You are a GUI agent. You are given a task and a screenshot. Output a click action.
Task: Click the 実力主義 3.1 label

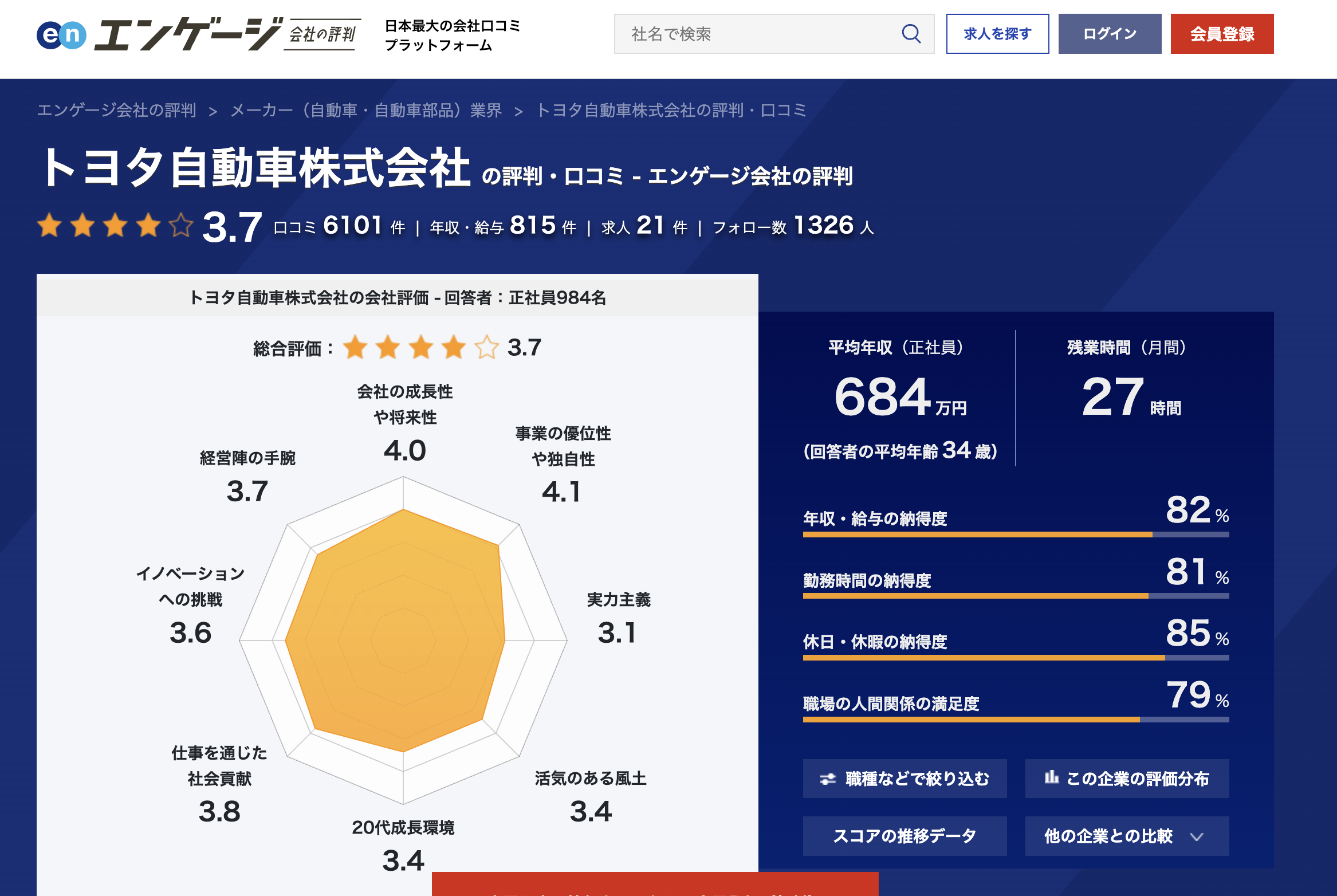[x=618, y=618]
